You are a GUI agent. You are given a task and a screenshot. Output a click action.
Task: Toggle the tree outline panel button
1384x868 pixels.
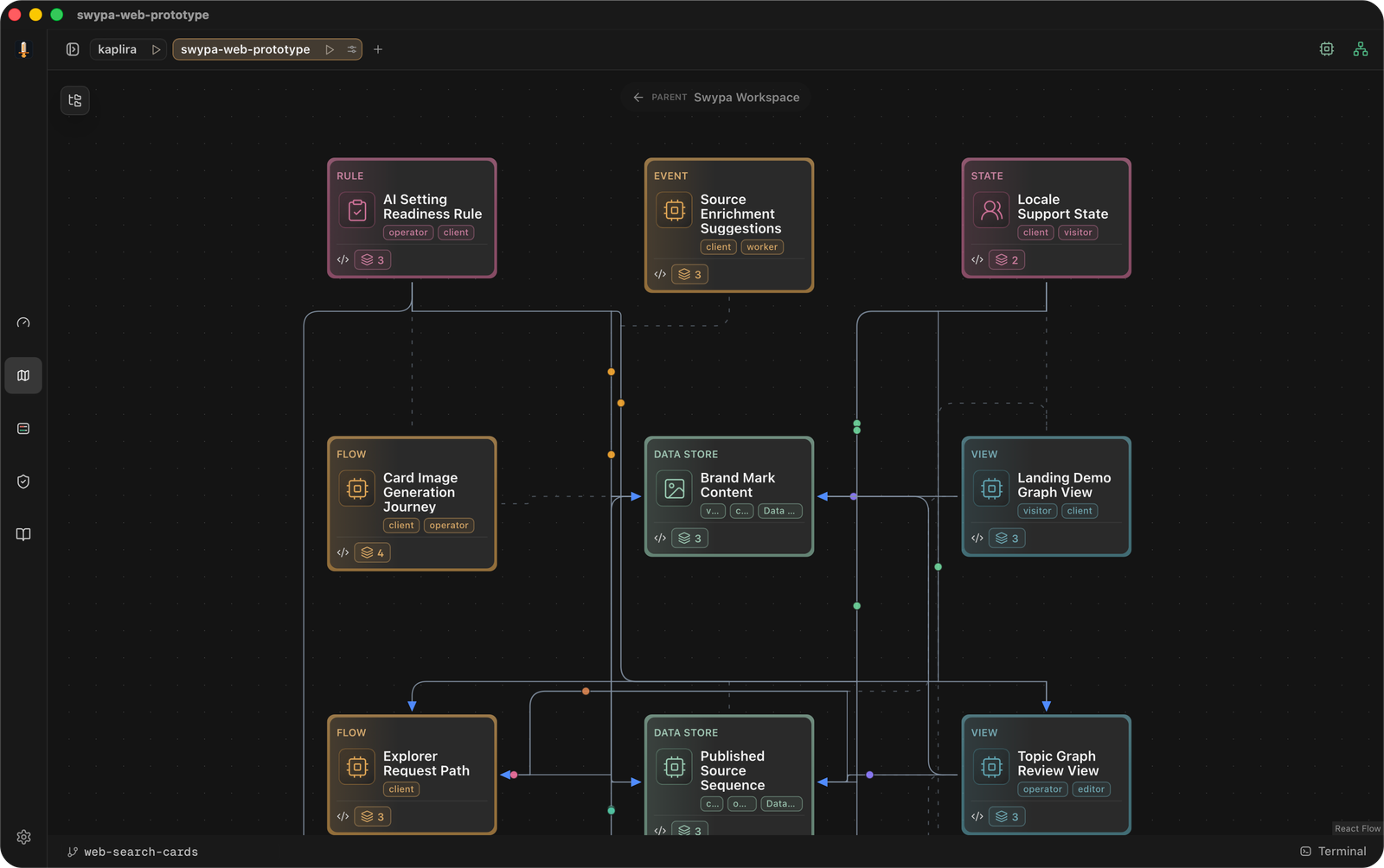tap(75, 100)
